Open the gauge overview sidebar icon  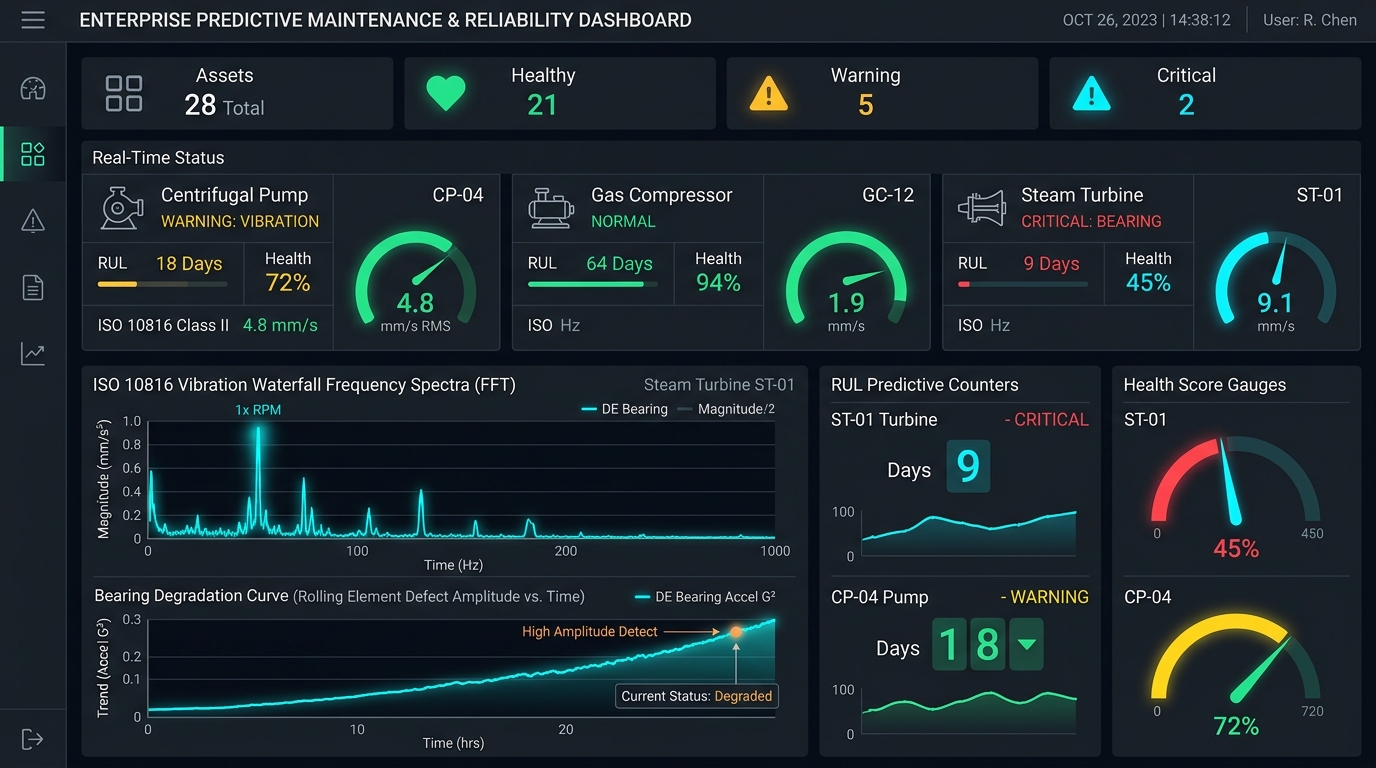pyautogui.click(x=33, y=88)
